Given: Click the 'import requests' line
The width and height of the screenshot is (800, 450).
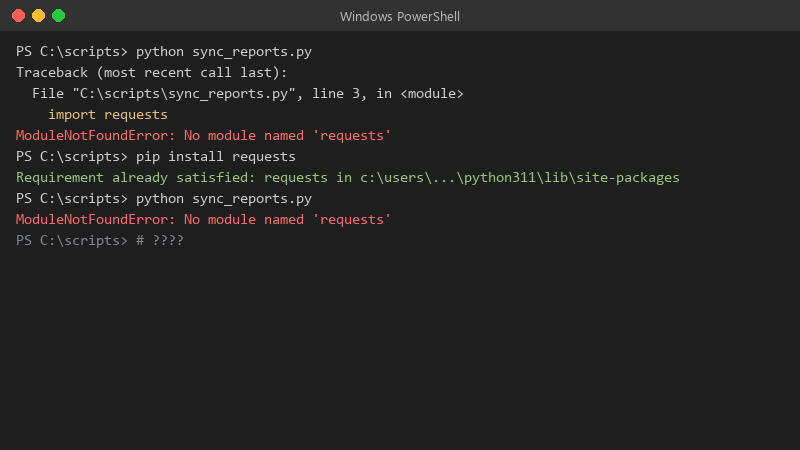Looking at the screenshot, I should (108, 115).
